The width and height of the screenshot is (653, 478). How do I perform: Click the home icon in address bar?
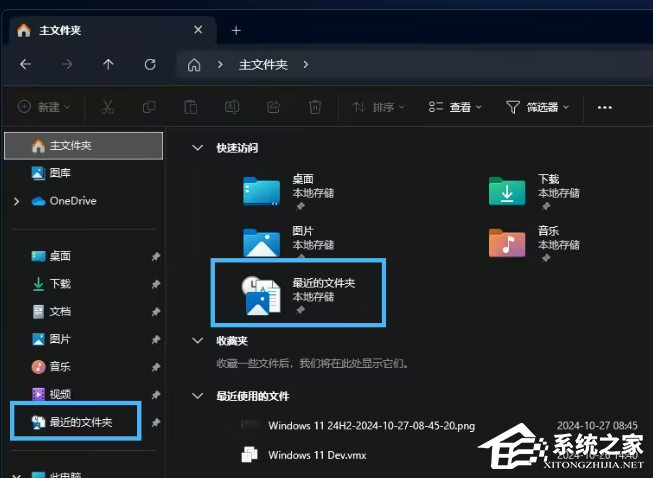(x=194, y=65)
